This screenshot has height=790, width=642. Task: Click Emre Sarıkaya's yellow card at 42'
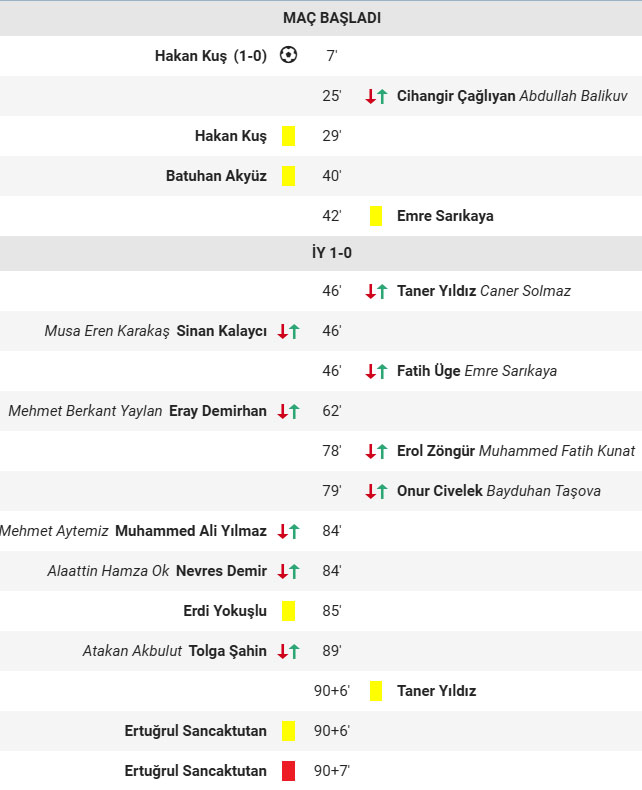click(x=376, y=216)
